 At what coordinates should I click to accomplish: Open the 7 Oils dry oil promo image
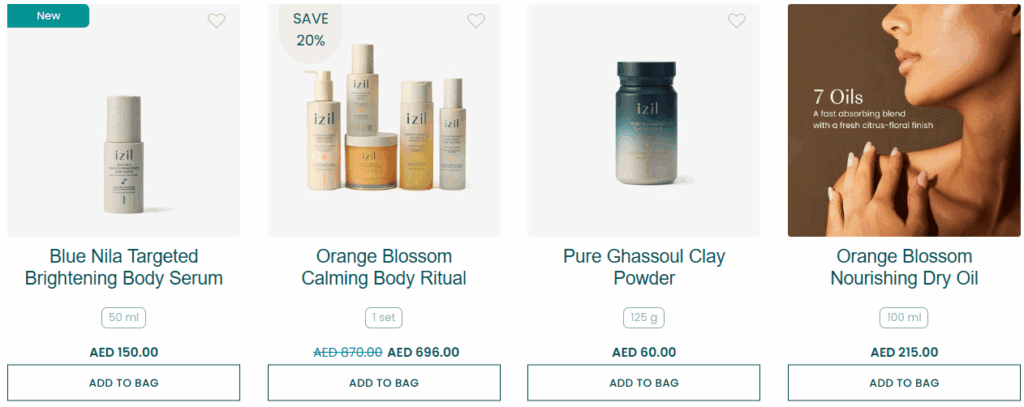click(904, 120)
